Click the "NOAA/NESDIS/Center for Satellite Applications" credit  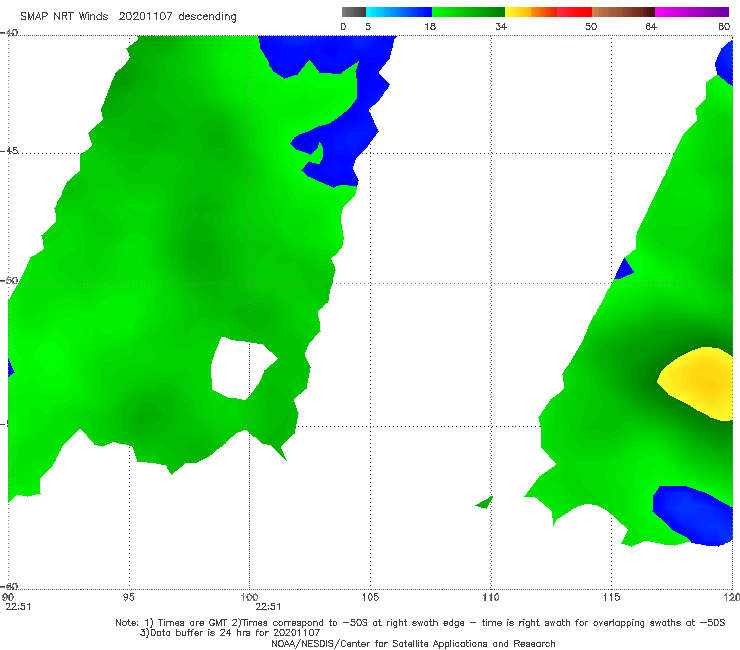(413, 643)
